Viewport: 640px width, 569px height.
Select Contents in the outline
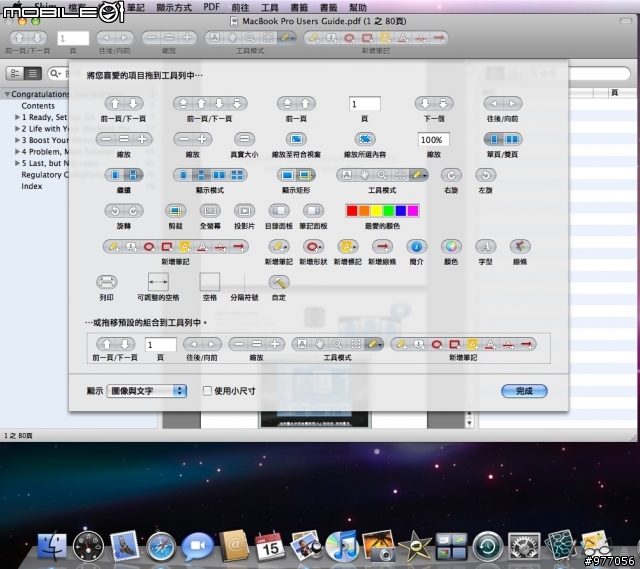38,106
